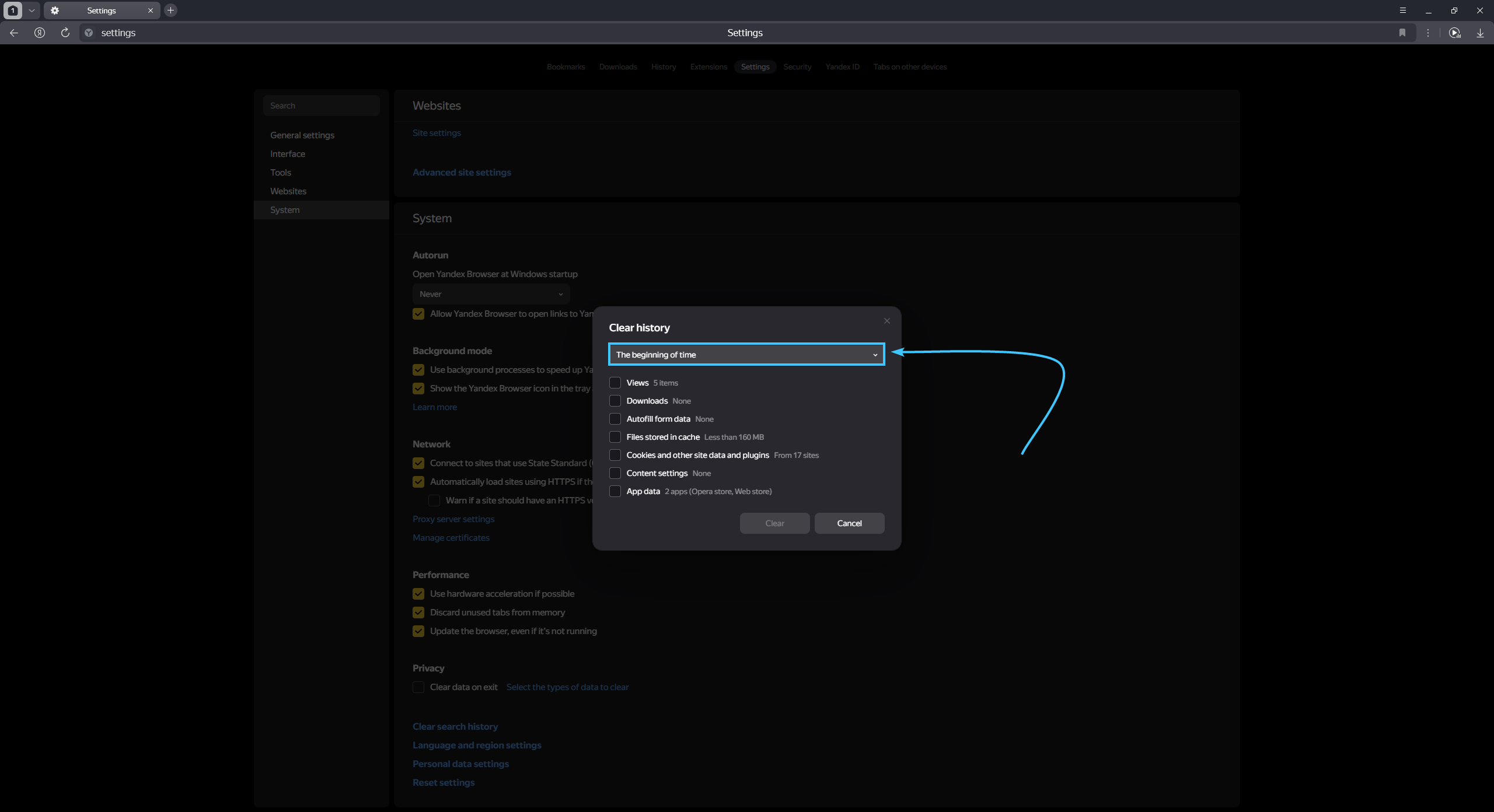The height and width of the screenshot is (812, 1494).
Task: Check the App data checkbox
Action: click(615, 491)
